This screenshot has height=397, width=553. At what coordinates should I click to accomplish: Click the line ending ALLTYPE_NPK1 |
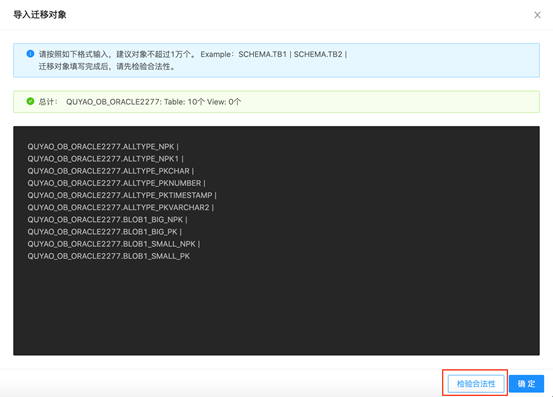105,159
